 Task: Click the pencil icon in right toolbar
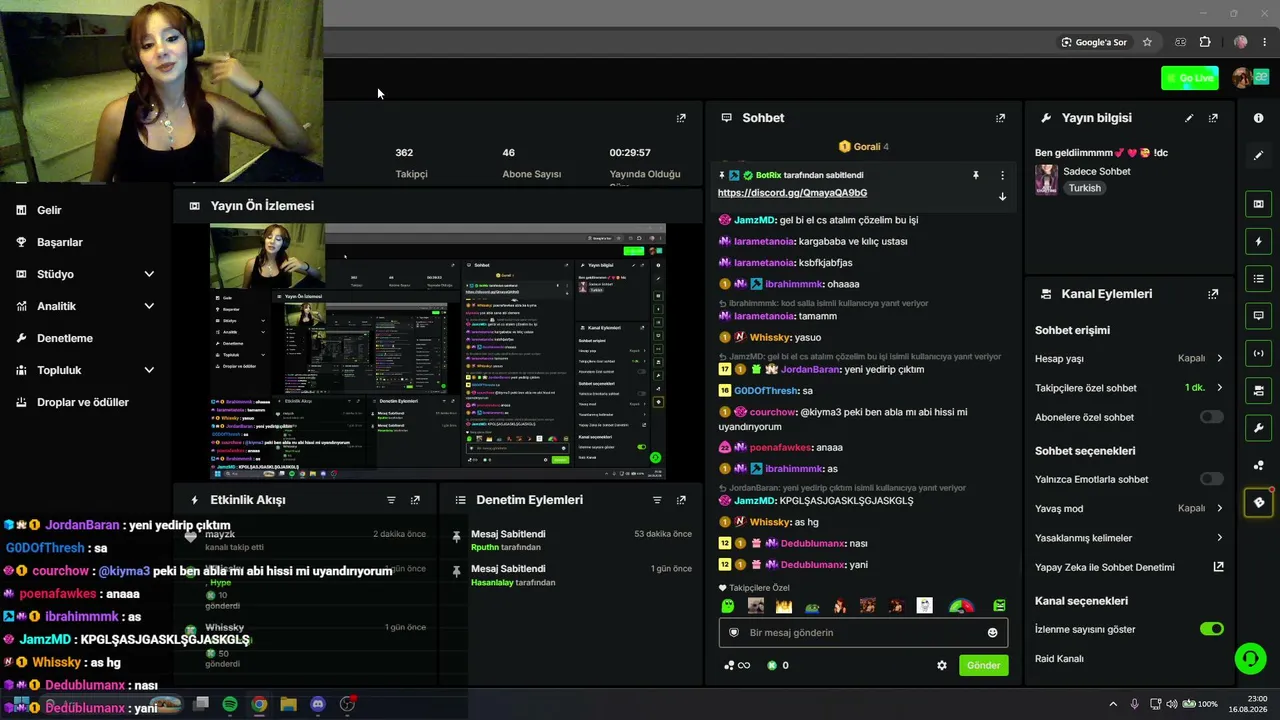pos(1258,156)
